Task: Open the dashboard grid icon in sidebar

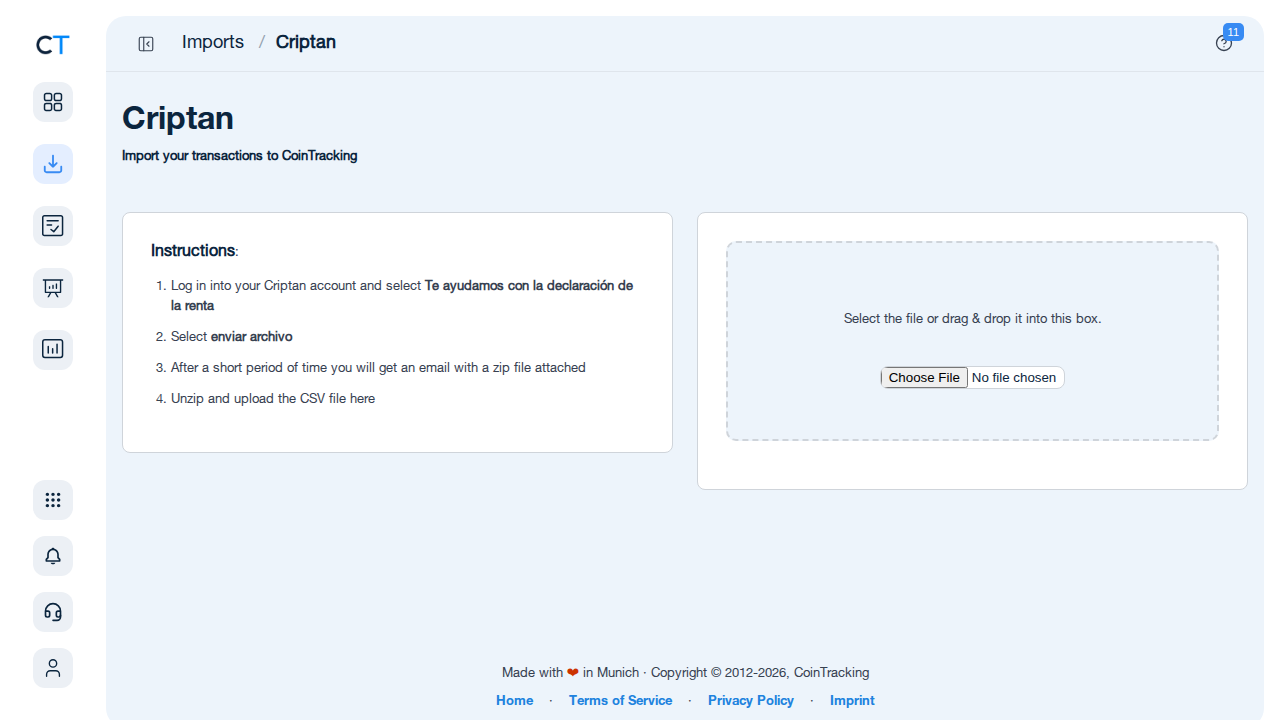Action: point(53,102)
